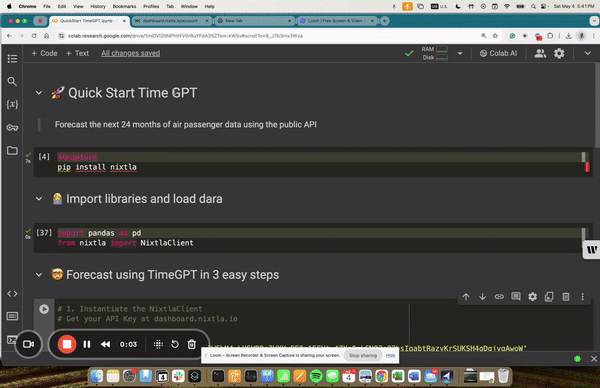Viewport: 600px width, 388px height.
Task: Open Chrome downloads icon
Action: click(569, 36)
